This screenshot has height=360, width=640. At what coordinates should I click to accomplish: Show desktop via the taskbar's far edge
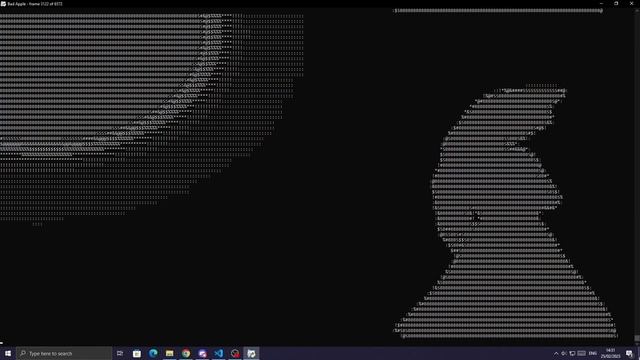639,353
